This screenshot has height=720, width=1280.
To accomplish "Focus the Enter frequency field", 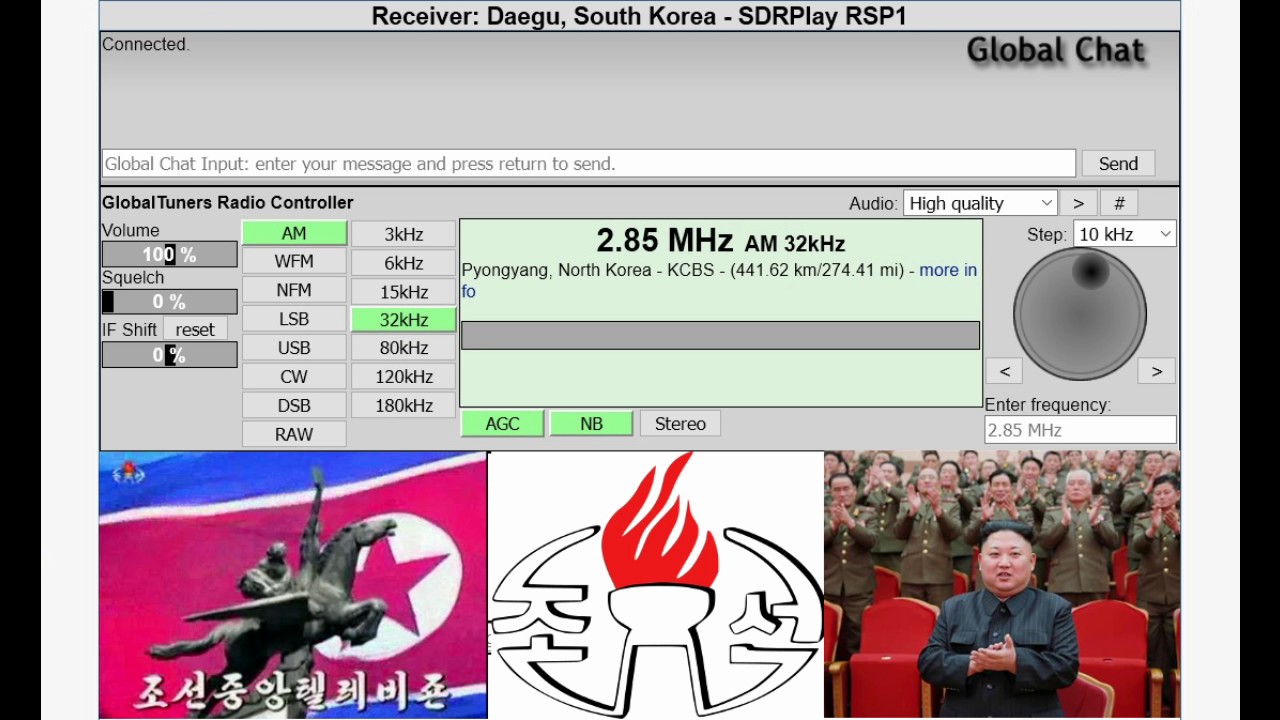I will tap(1080, 430).
